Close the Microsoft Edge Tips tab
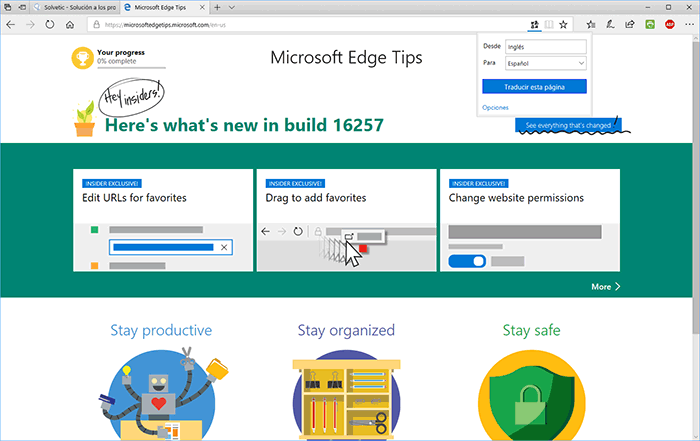700x441 pixels. (202, 7)
